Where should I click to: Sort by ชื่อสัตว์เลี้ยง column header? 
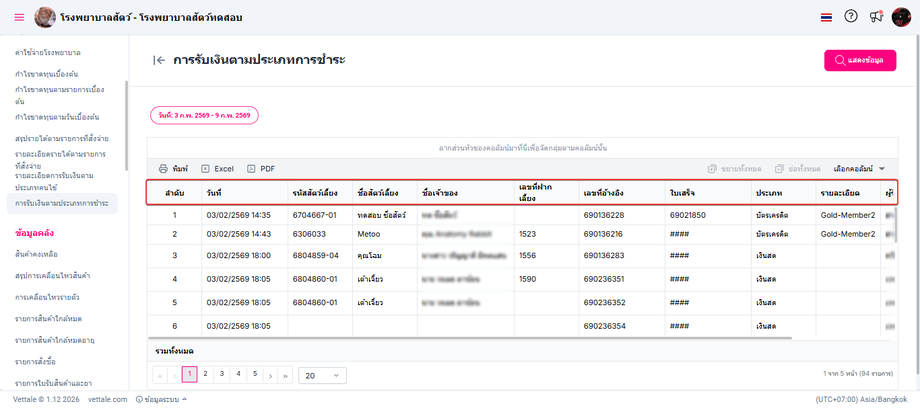[384, 193]
